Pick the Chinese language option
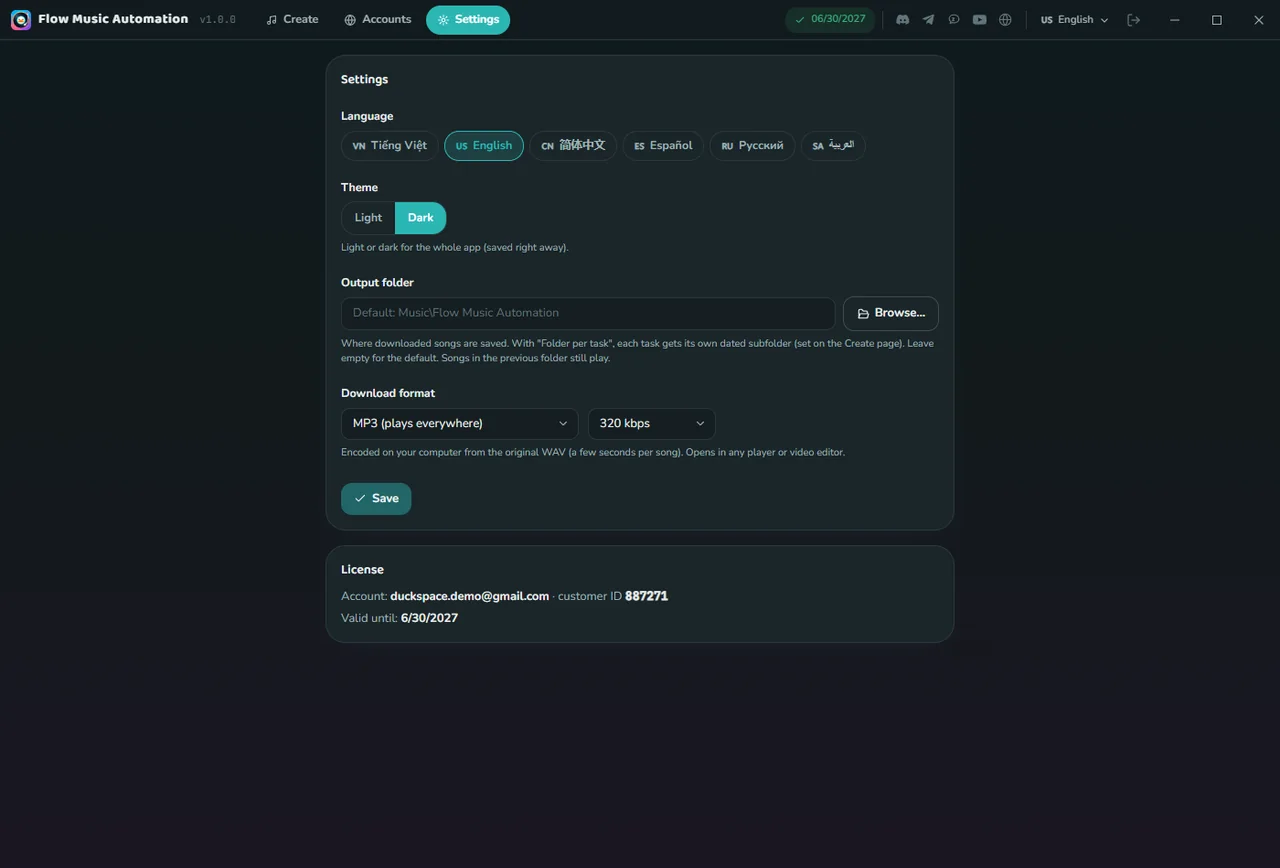Image resolution: width=1280 pixels, height=868 pixels. pyautogui.click(x=573, y=146)
